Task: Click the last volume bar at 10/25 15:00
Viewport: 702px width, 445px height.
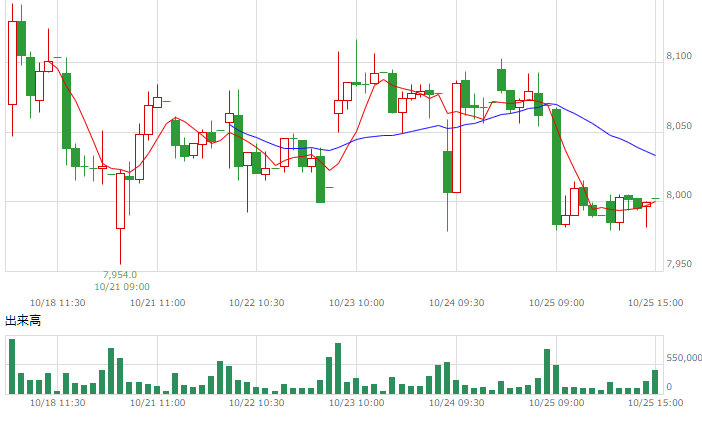Action: coord(655,382)
